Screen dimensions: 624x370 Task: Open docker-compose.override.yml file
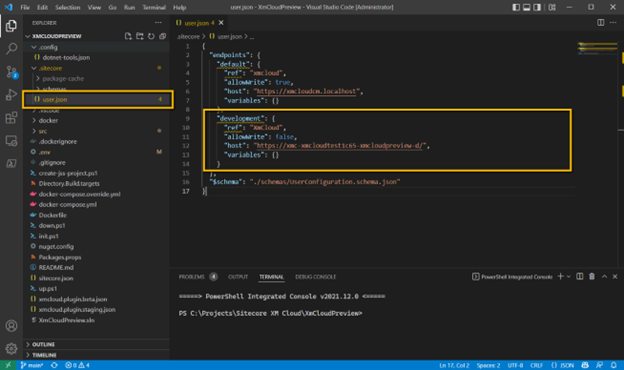tap(79, 194)
